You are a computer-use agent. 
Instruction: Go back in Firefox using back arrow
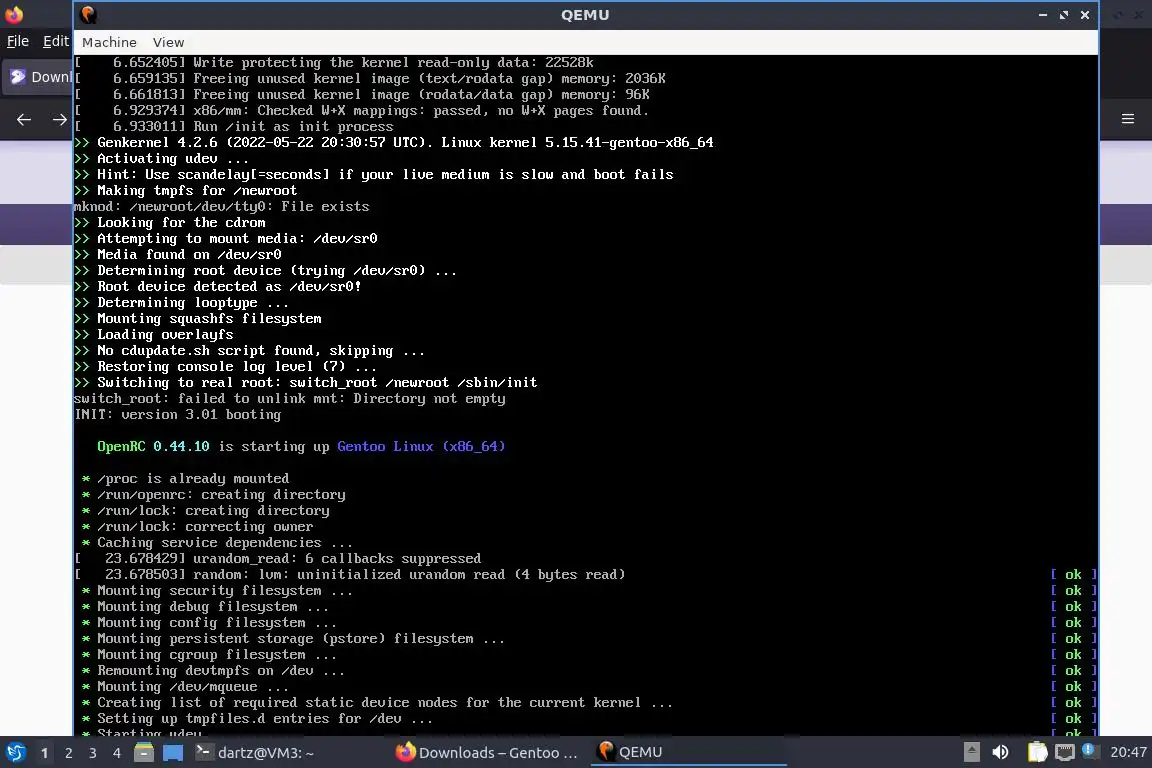[x=24, y=119]
